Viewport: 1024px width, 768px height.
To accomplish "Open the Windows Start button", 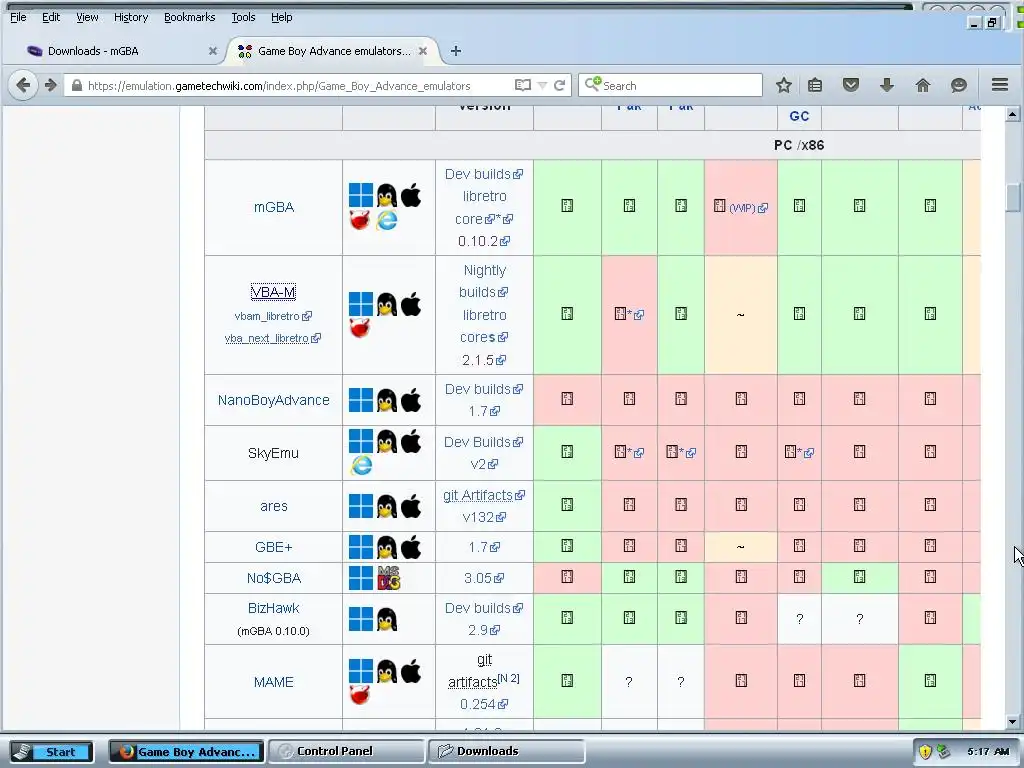I will 50,752.
